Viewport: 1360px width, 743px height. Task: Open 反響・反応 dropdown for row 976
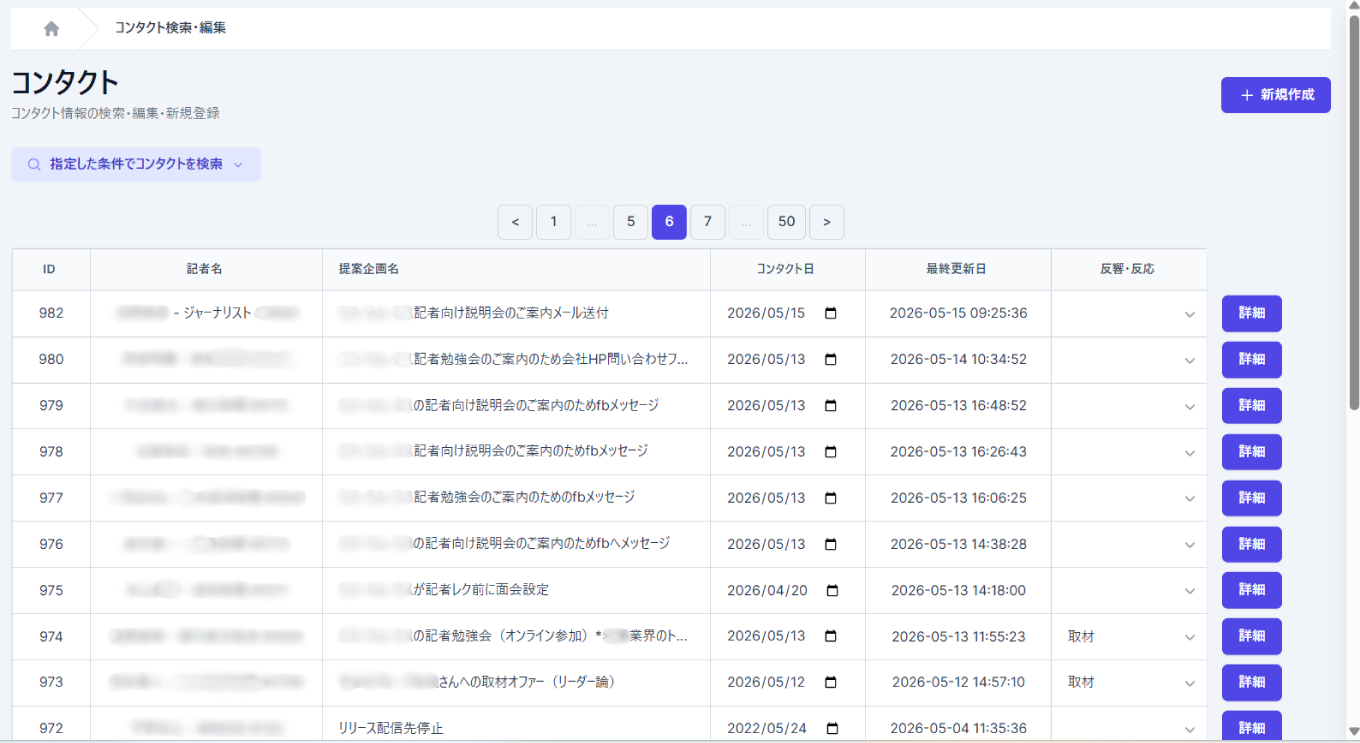1129,544
